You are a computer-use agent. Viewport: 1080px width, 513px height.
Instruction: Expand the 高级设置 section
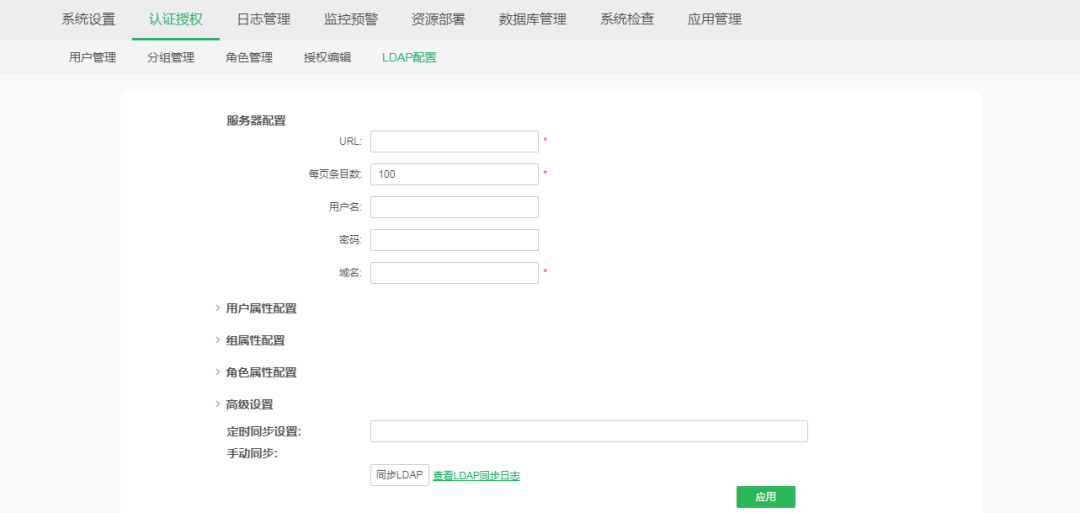click(248, 404)
